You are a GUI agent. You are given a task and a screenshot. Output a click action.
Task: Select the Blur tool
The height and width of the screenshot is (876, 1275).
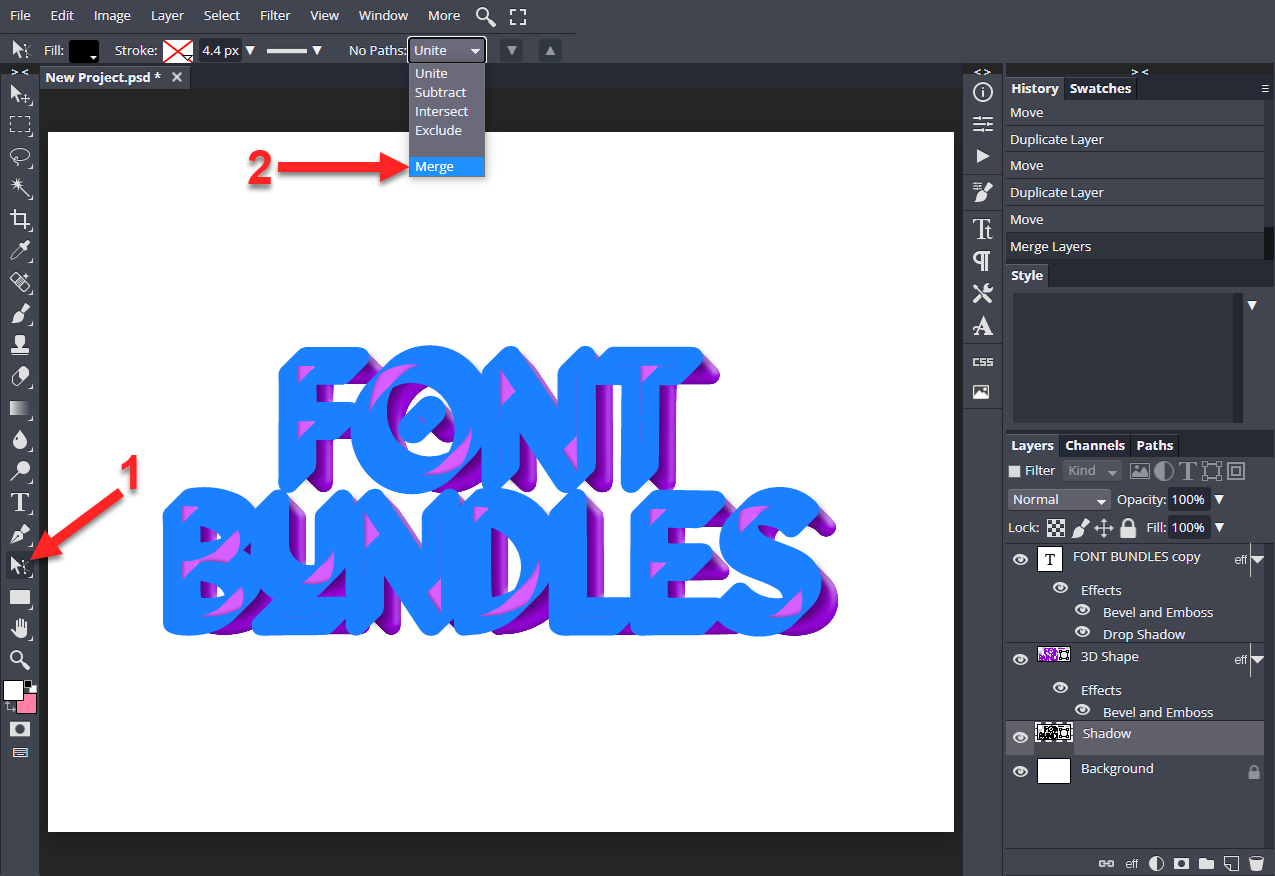tap(19, 440)
